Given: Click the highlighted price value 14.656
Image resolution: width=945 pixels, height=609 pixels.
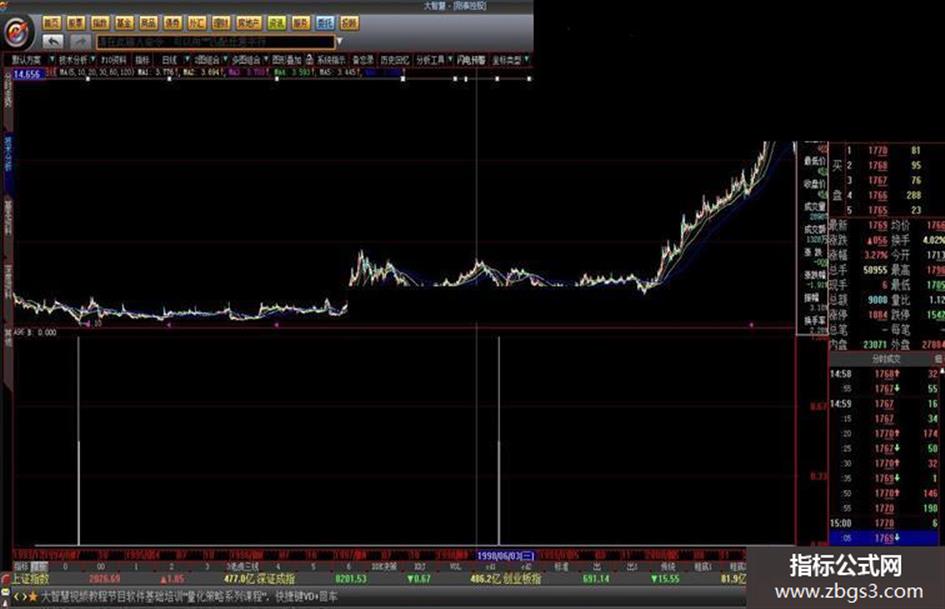Looking at the screenshot, I should [27, 74].
